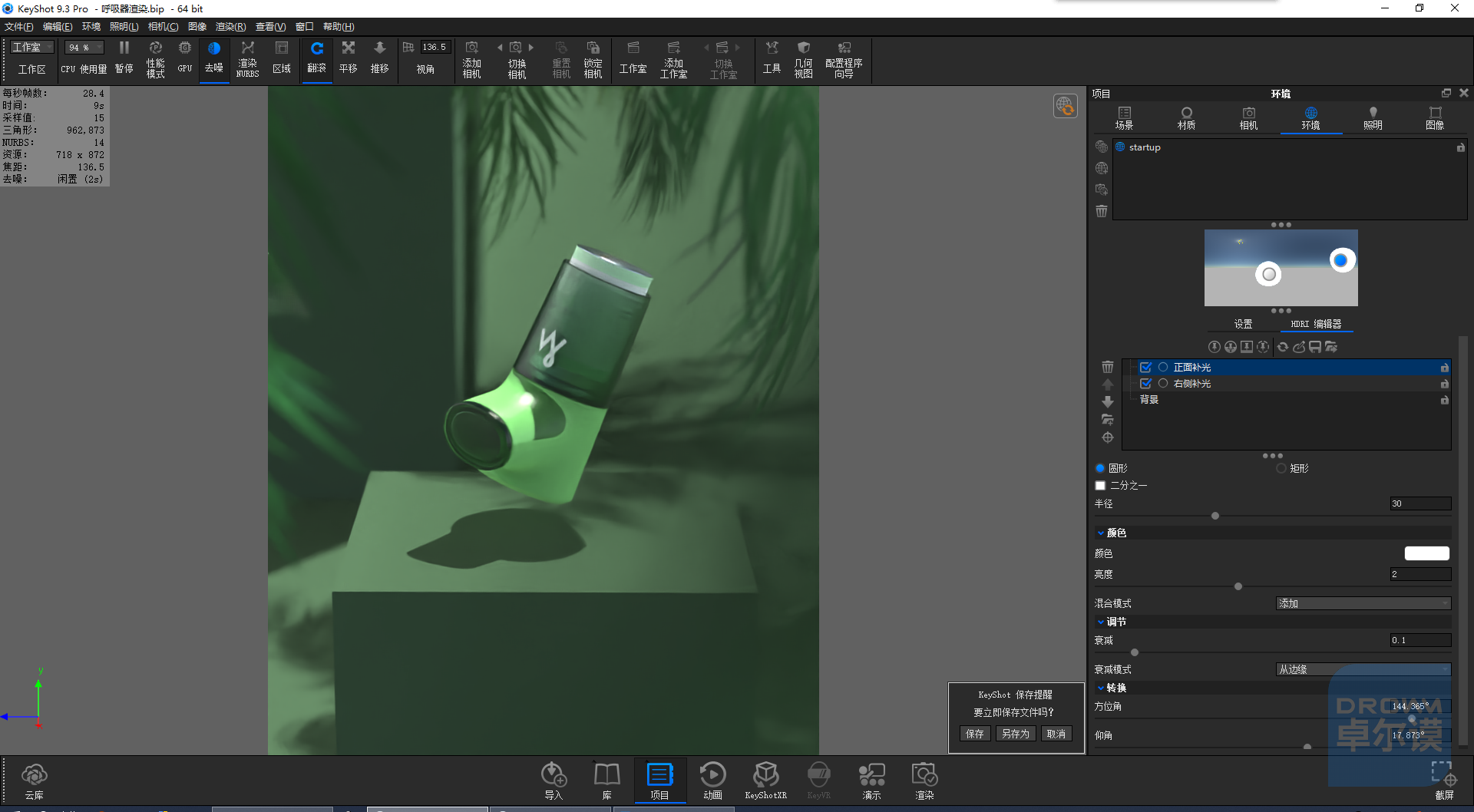Viewport: 1474px width, 812px height.
Task: Click 另存为 in the save reminder
Action: pyautogui.click(x=1016, y=734)
